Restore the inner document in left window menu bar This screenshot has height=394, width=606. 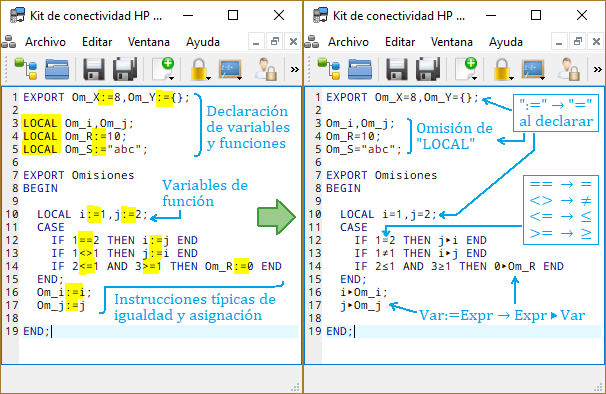[275, 42]
